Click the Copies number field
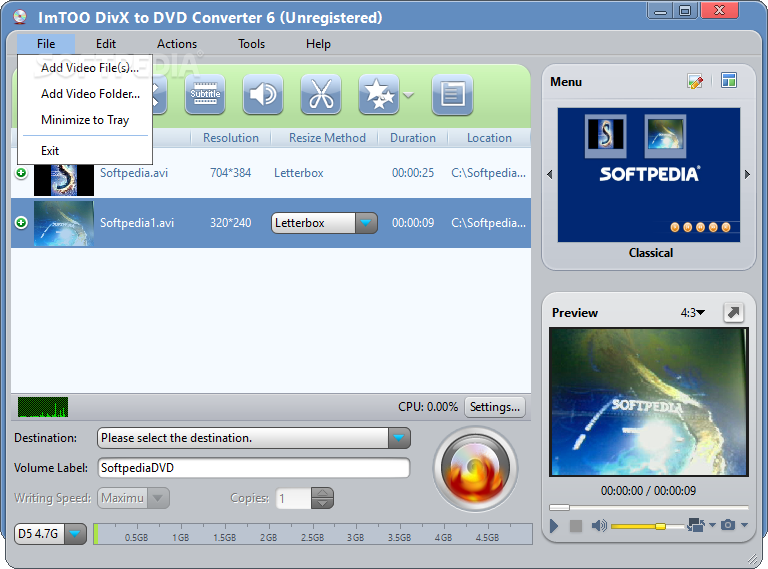The image size is (768, 569). point(293,498)
